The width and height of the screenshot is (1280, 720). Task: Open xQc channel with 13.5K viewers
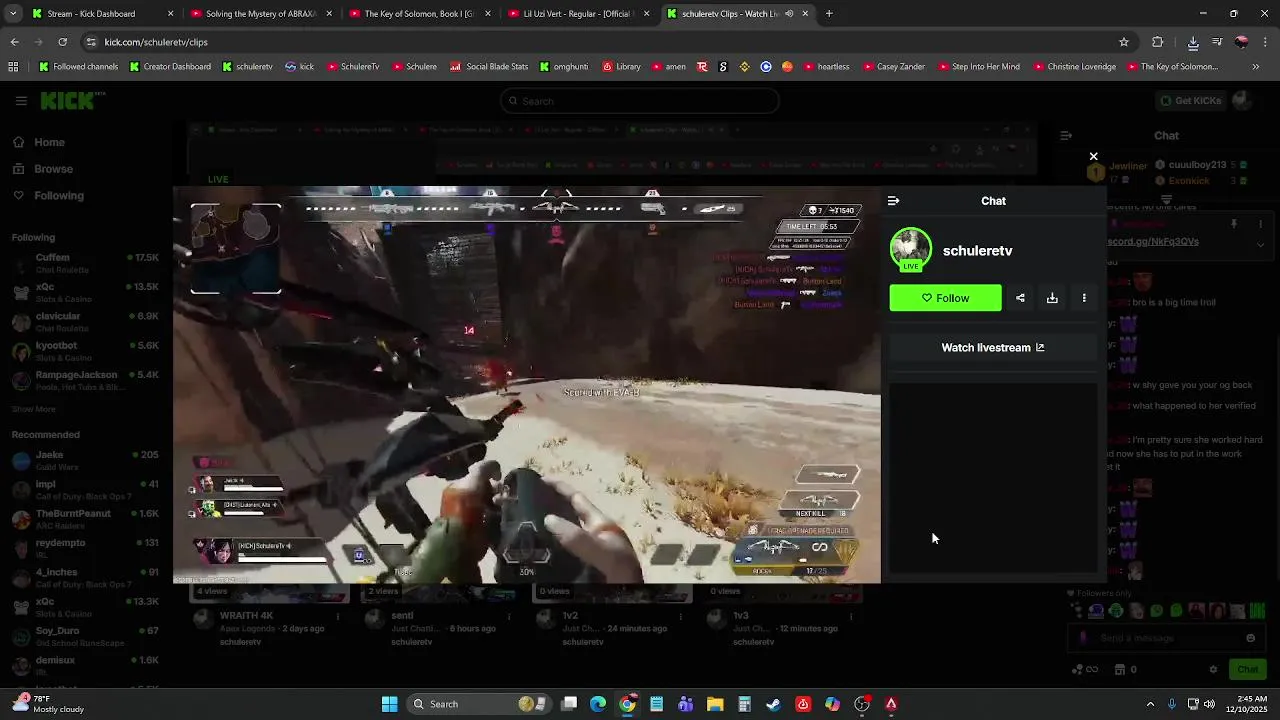click(x=85, y=293)
